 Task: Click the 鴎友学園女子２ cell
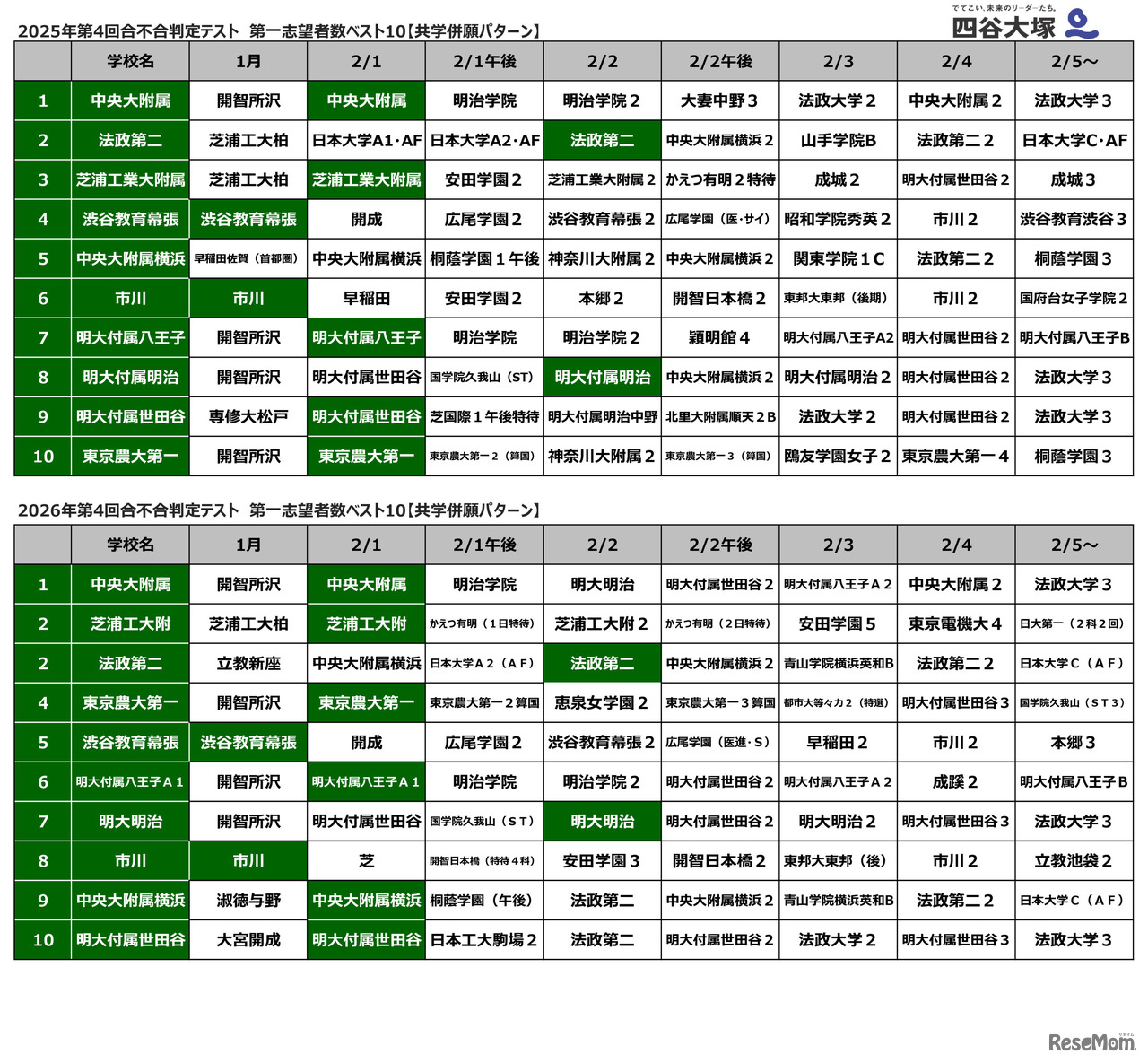[x=839, y=456]
